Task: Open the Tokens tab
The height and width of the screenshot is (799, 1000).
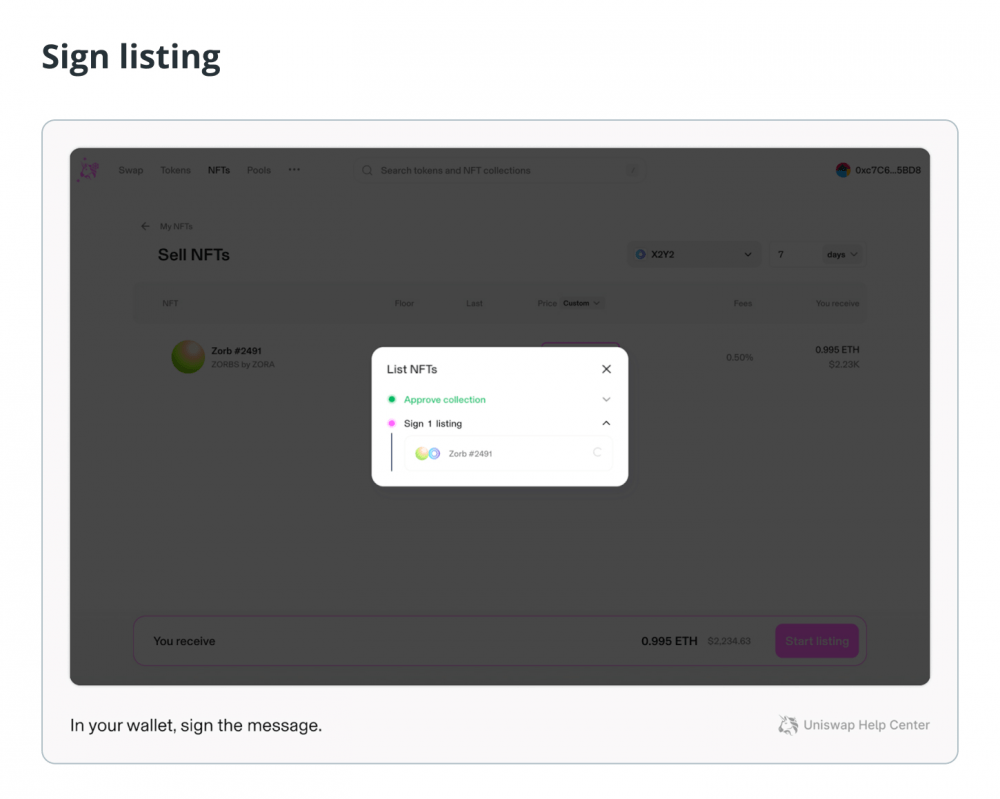Action: (175, 170)
